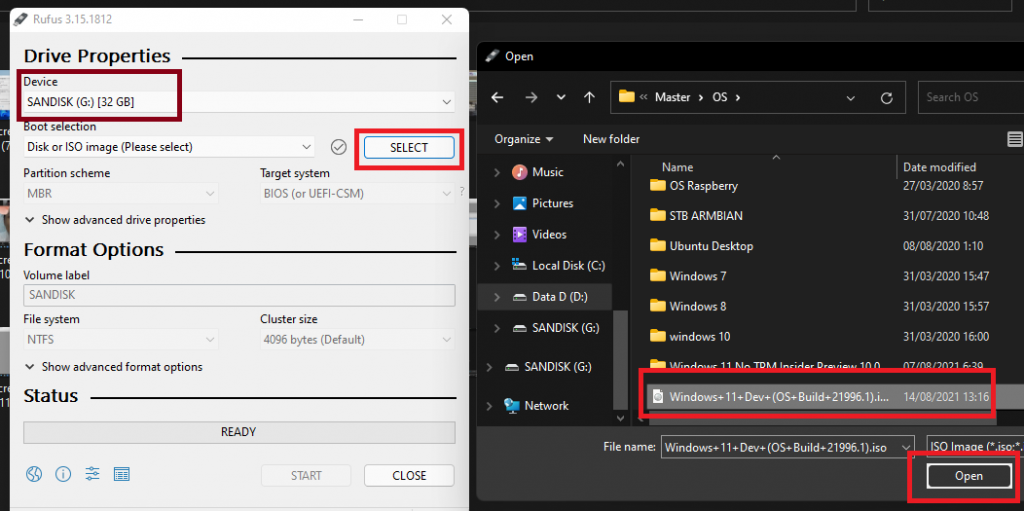Click the Open button in file dialog

[x=968, y=476]
